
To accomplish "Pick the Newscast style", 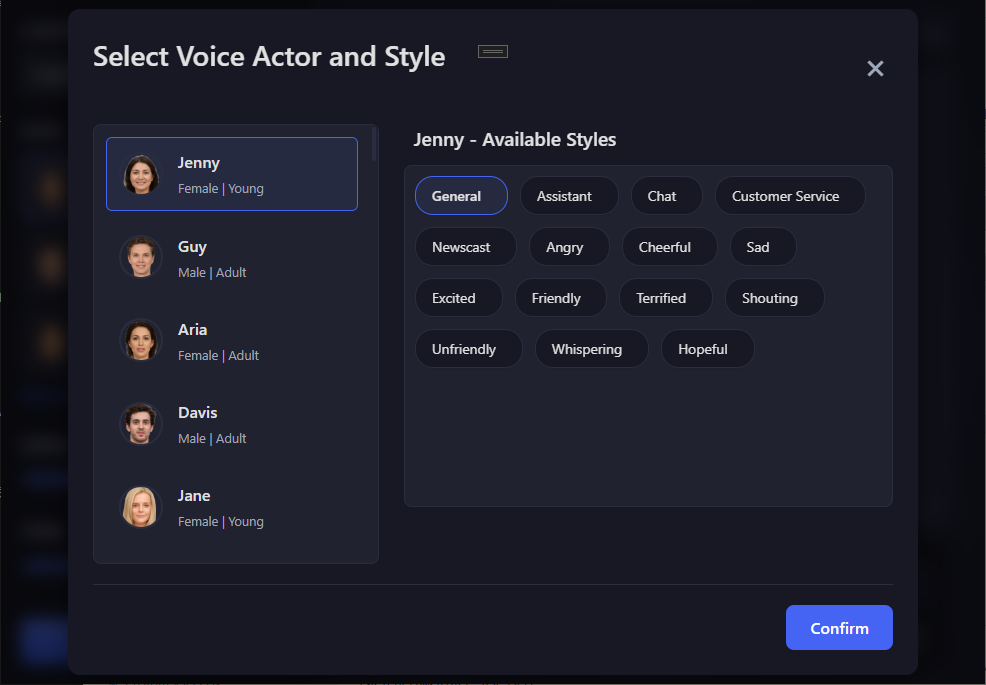I will click(466, 247).
